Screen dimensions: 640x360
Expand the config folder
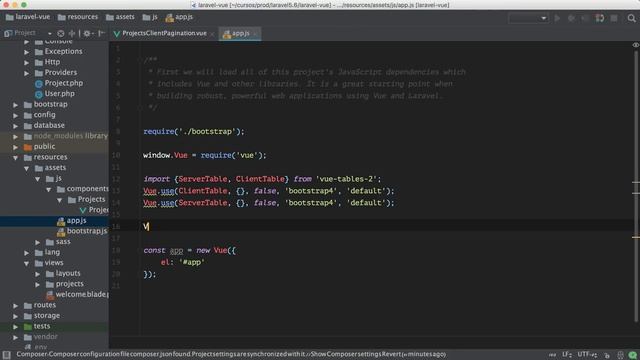[x=16, y=116]
